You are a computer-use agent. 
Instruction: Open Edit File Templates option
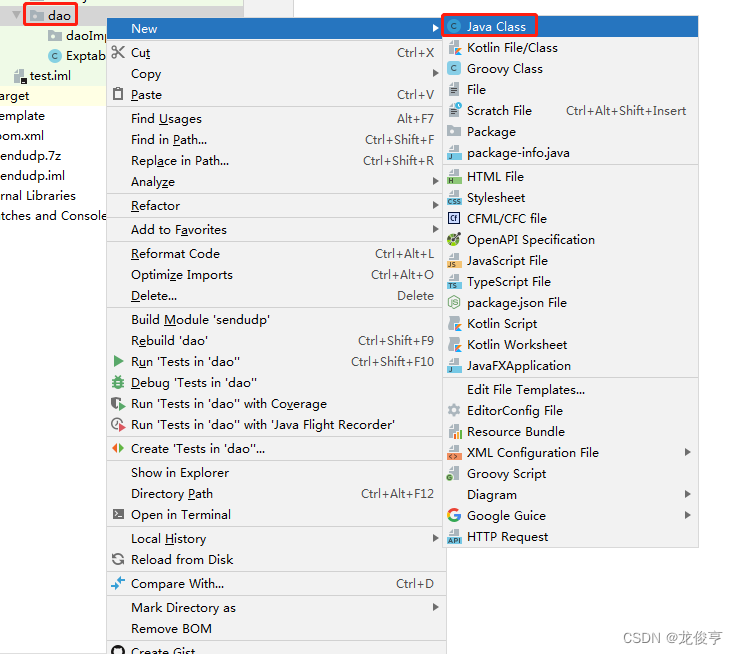click(570, 390)
